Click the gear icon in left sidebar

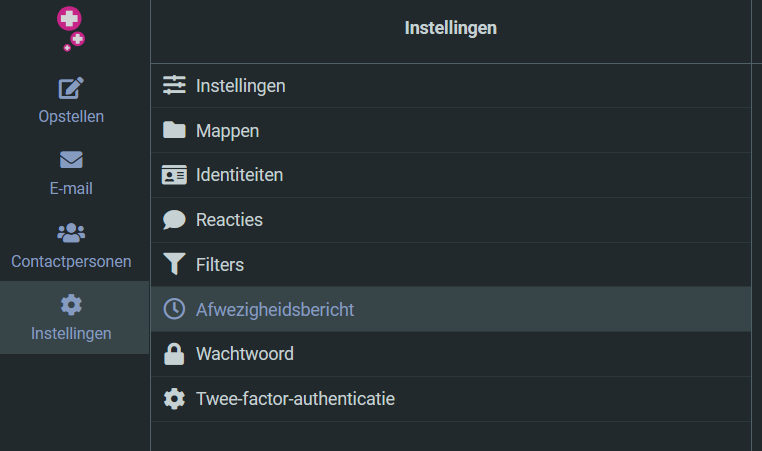(x=71, y=305)
